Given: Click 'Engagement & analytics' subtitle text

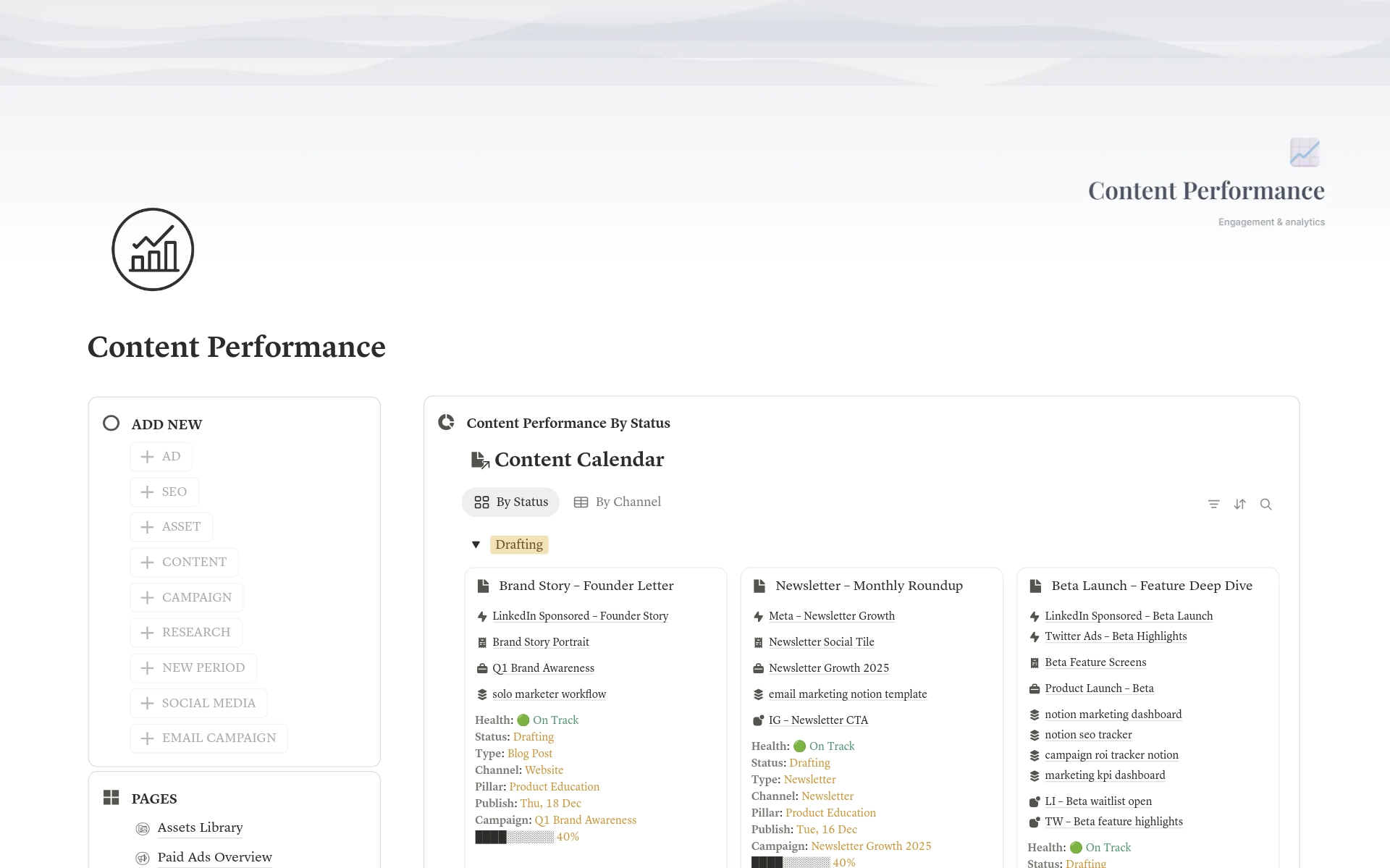Looking at the screenshot, I should coord(1271,222).
